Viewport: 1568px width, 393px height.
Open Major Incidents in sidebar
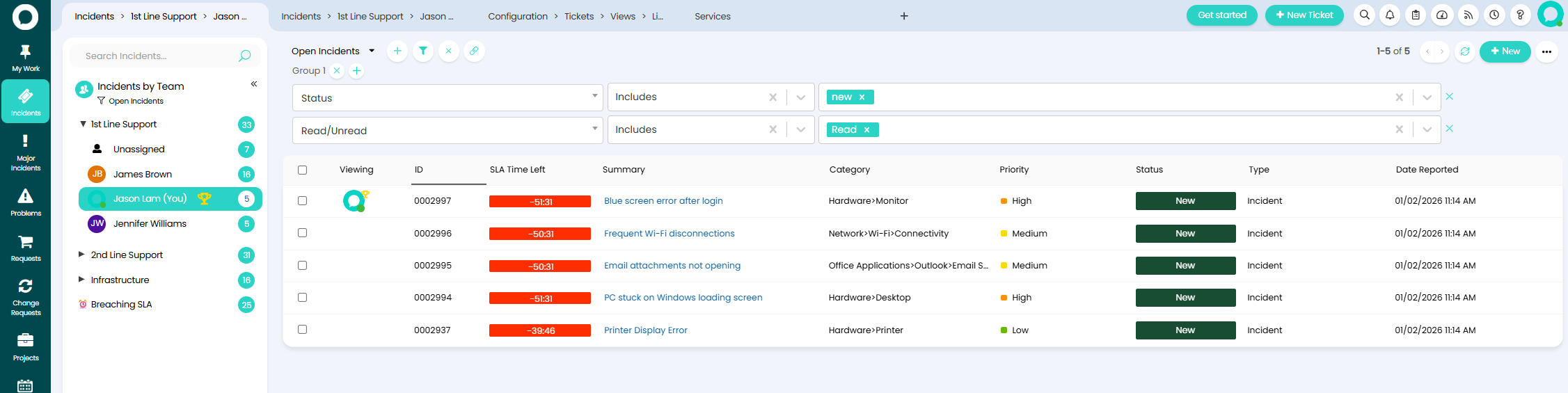[25, 153]
